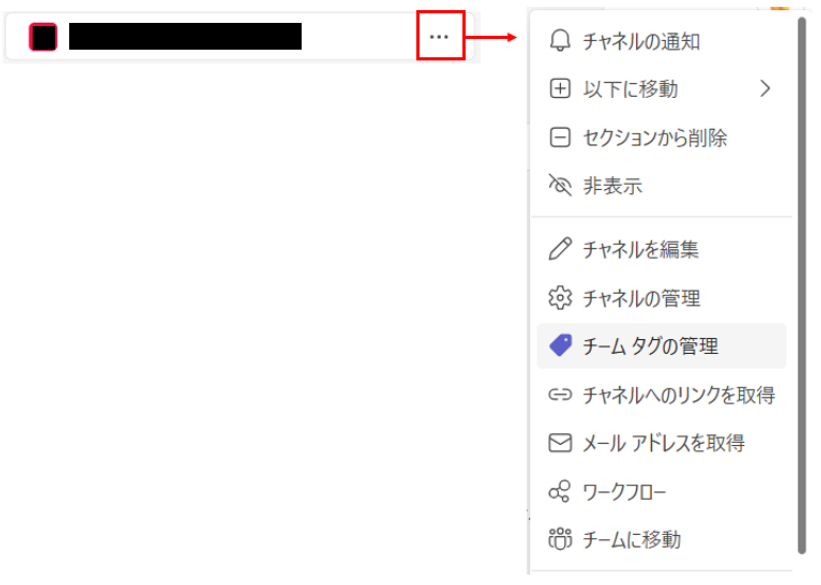Expand the 以下に移動 submenu chevron
Image resolution: width=821 pixels, height=585 pixels.
point(765,89)
